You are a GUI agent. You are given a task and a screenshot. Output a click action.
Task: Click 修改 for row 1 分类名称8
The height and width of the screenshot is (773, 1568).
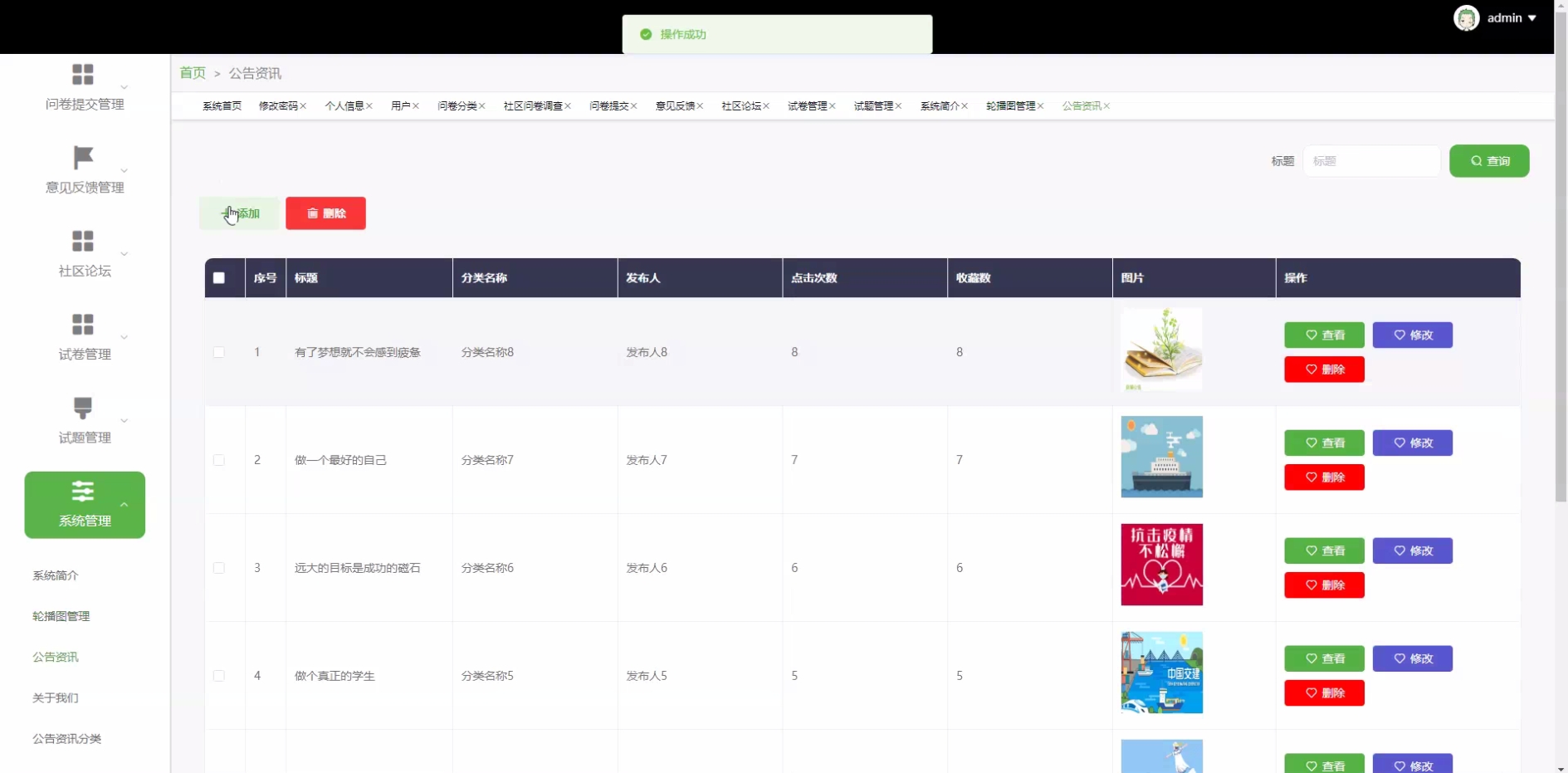[x=1413, y=335]
